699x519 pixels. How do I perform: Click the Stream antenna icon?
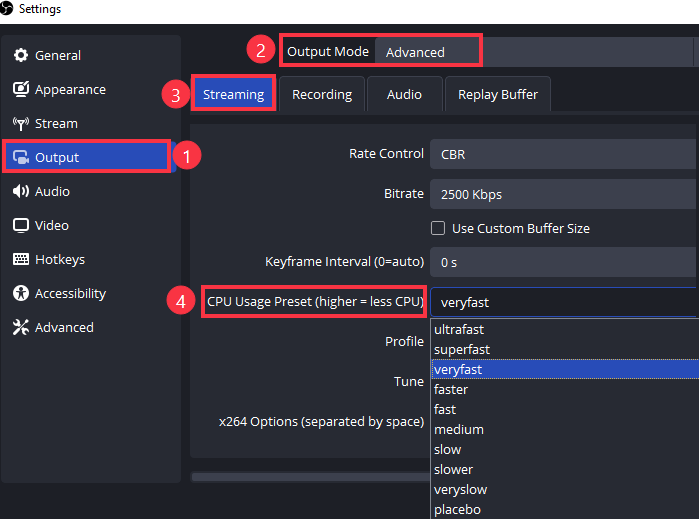point(21,124)
